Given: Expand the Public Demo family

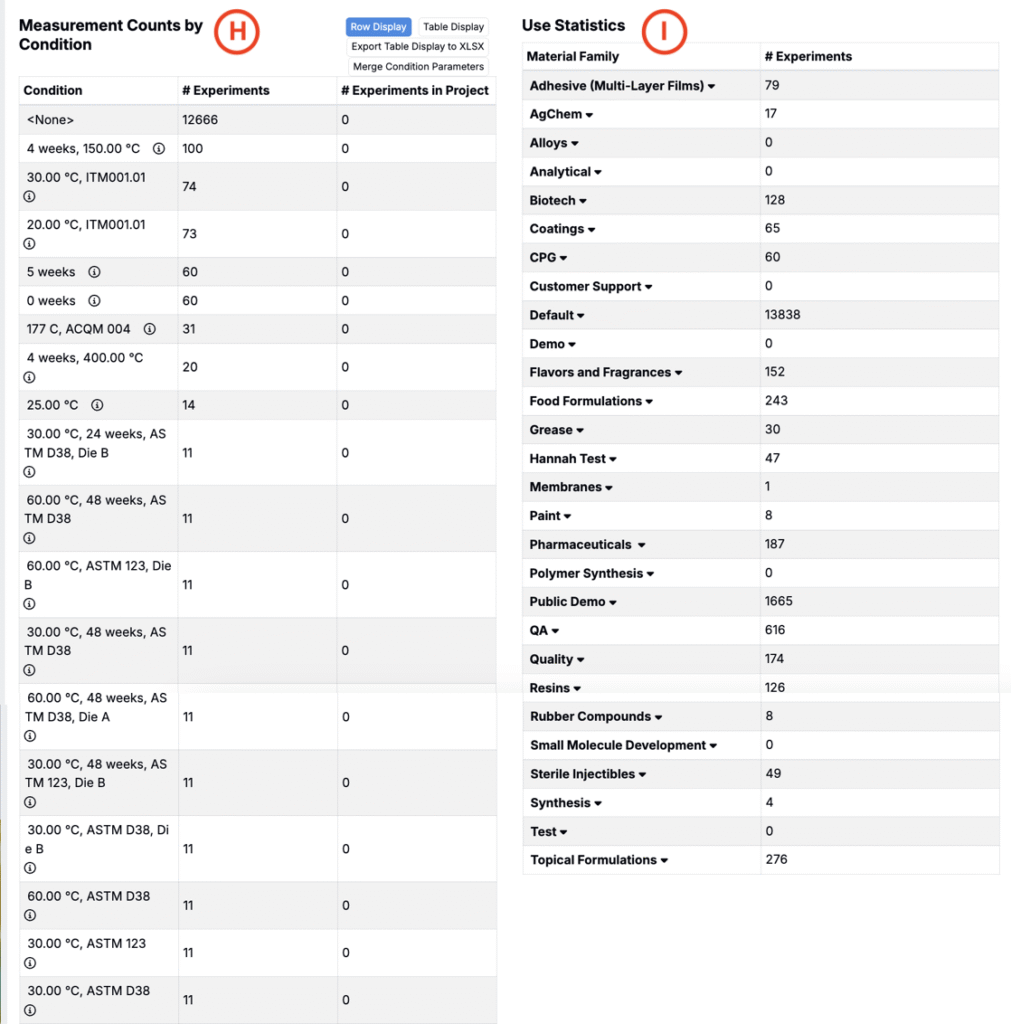Looking at the screenshot, I should coord(613,603).
